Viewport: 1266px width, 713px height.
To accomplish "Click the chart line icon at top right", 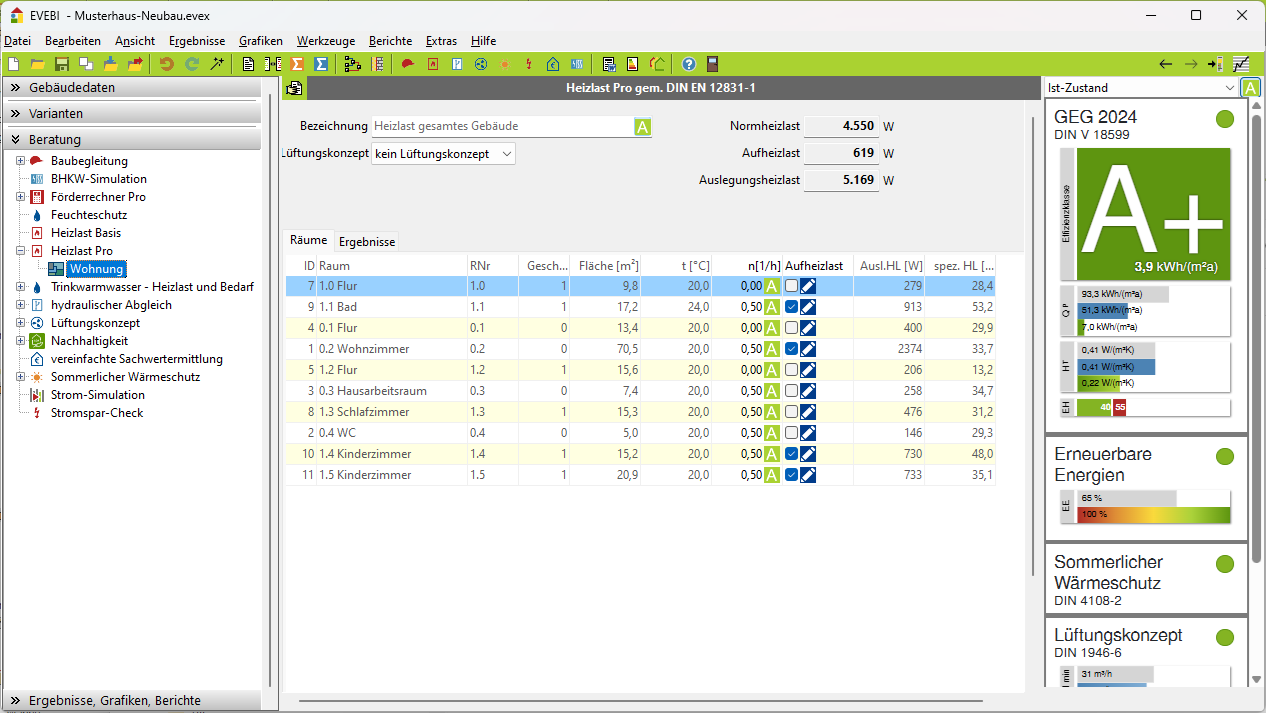I will point(1241,64).
